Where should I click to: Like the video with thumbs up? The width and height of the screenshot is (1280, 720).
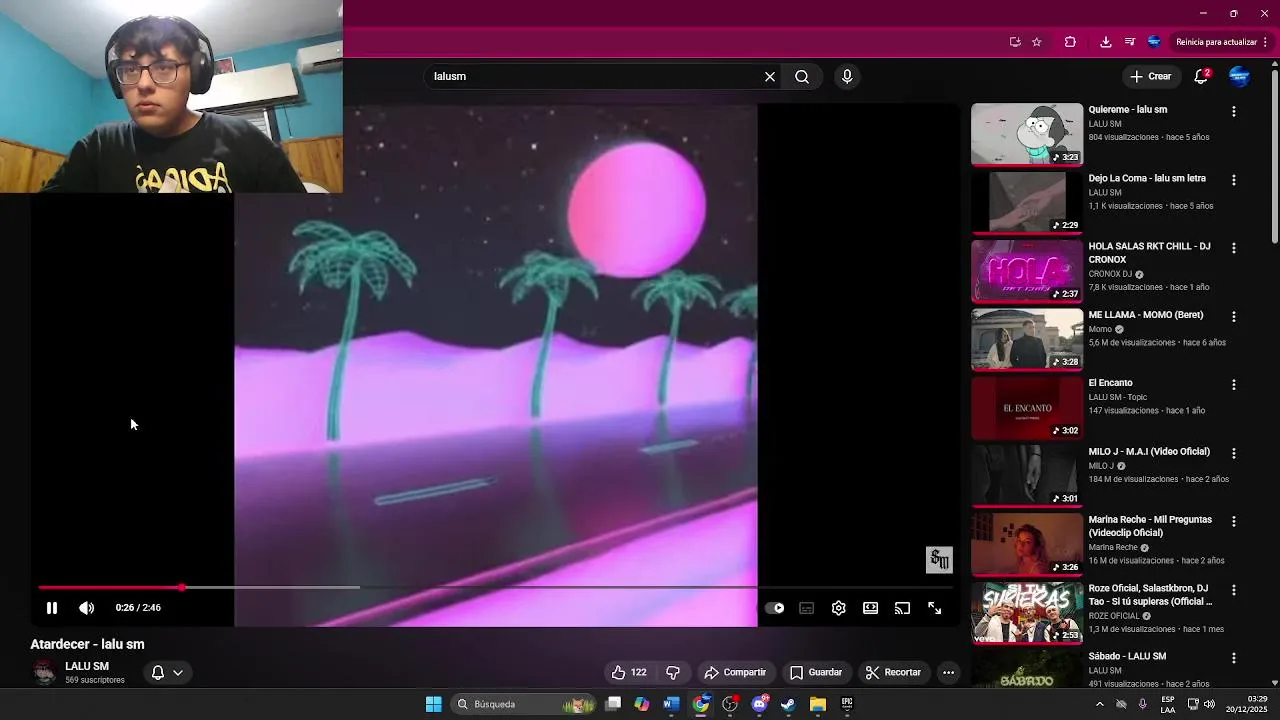(629, 672)
